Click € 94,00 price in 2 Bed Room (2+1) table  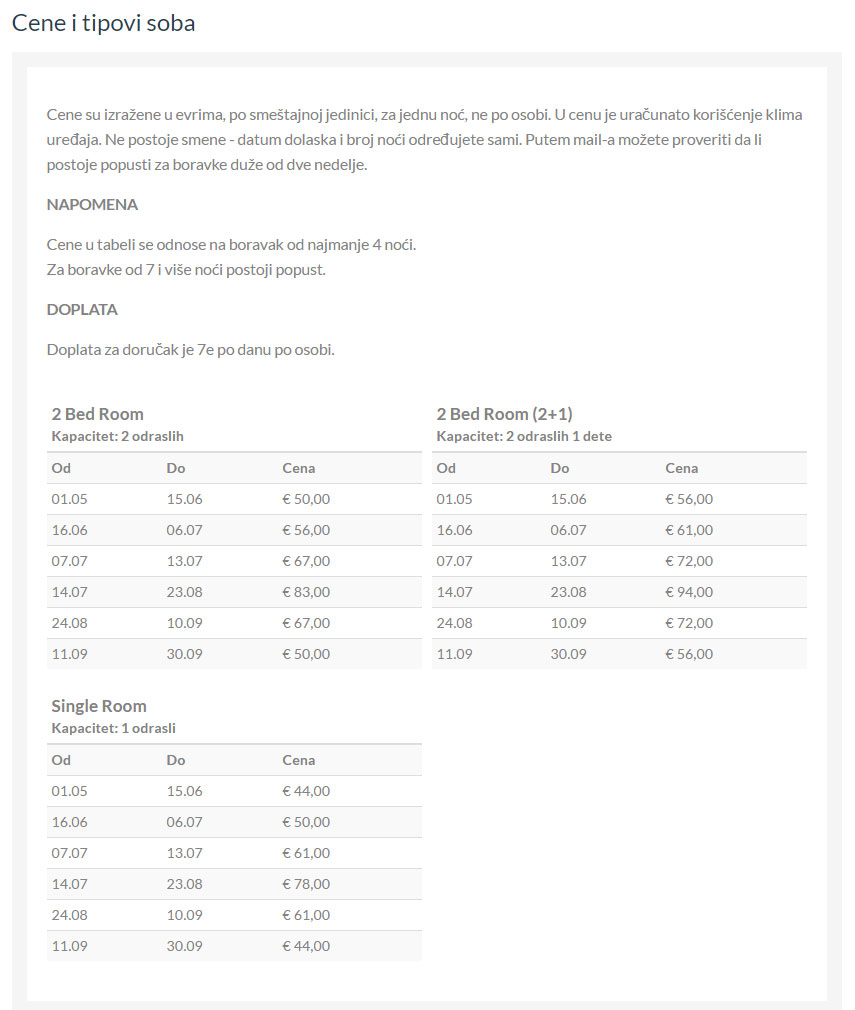pos(689,592)
